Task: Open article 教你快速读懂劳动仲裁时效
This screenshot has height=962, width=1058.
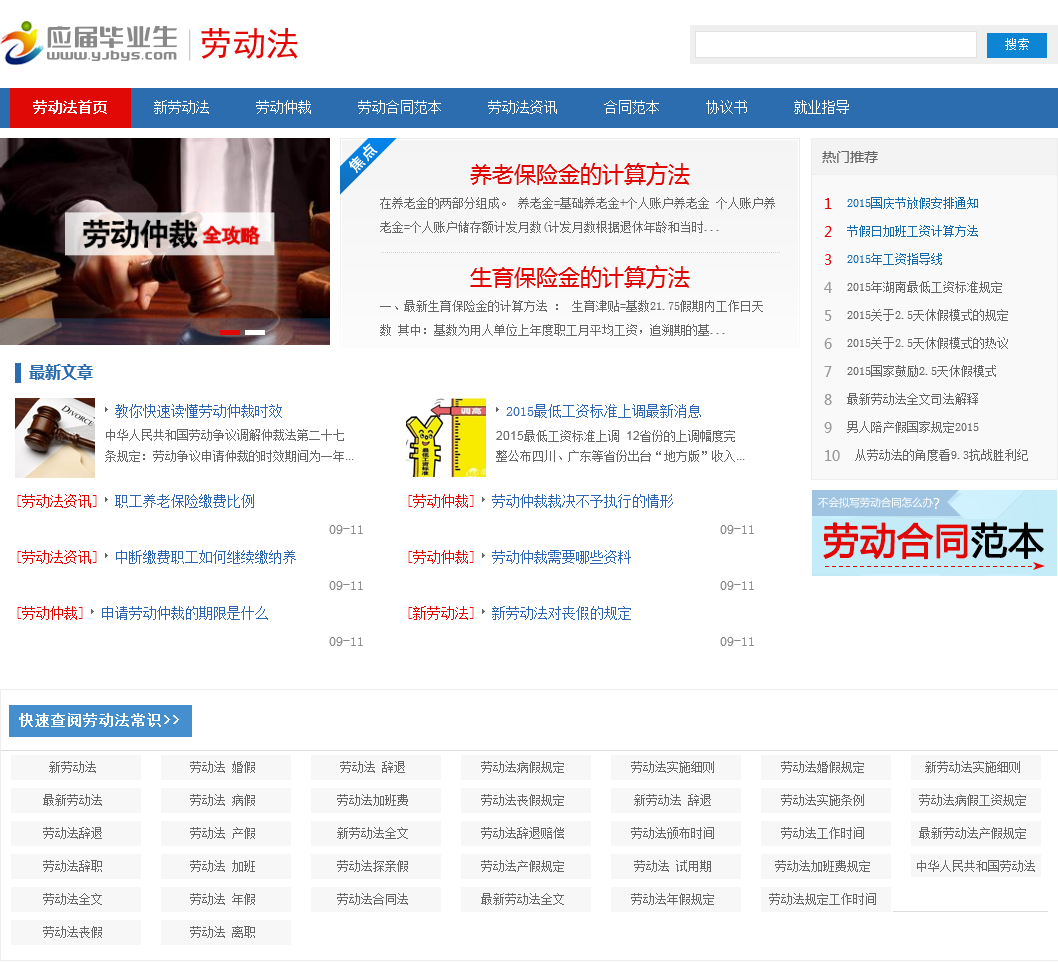Action: (198, 412)
